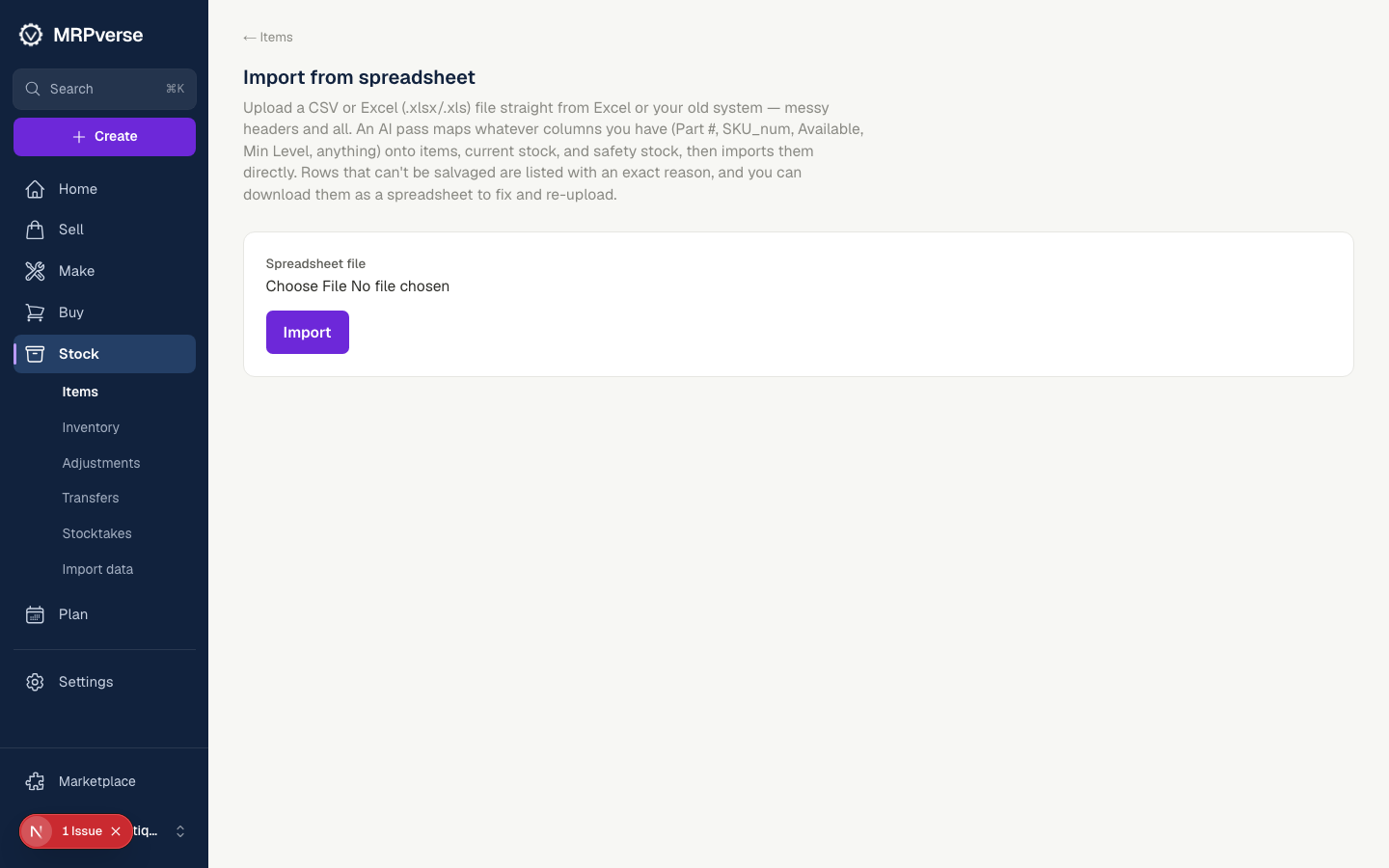
Task: Click the Home house icon
Action: point(35,189)
